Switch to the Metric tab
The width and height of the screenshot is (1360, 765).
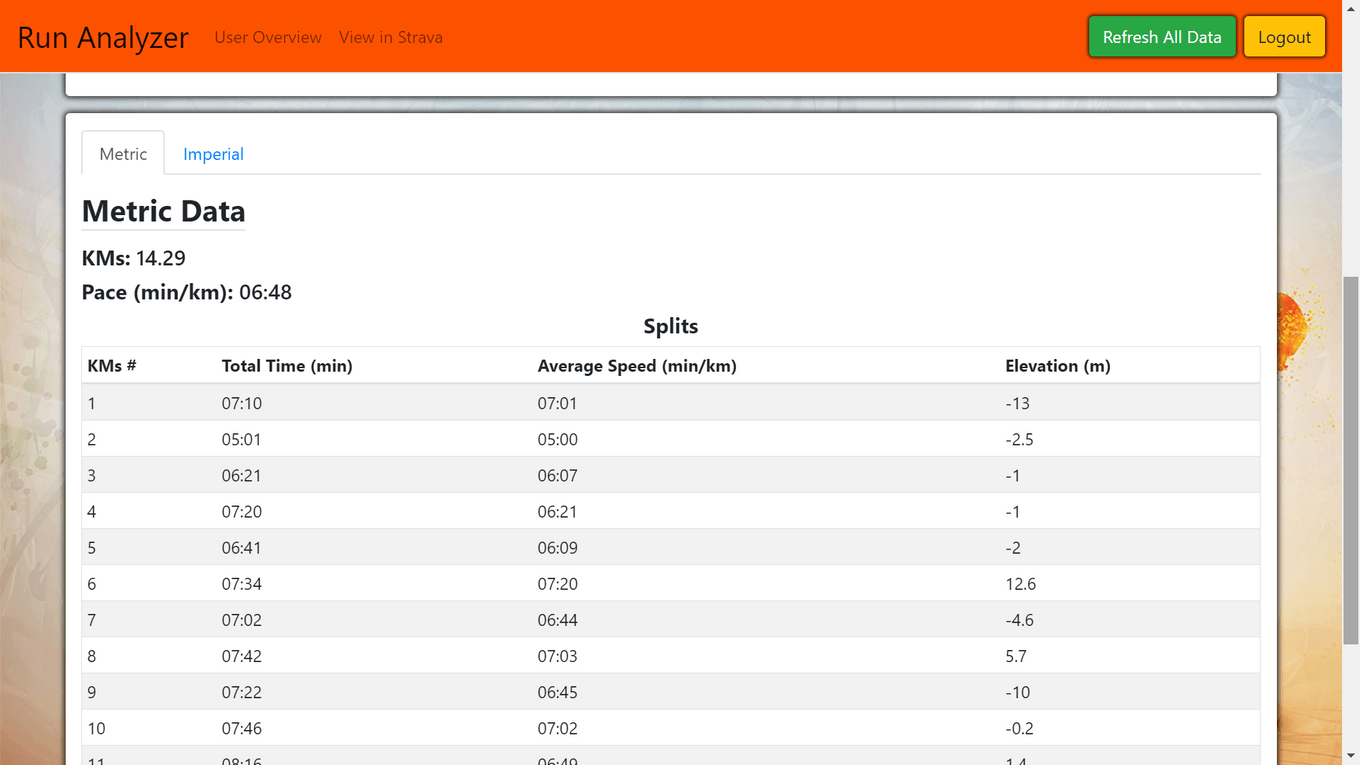[123, 153]
